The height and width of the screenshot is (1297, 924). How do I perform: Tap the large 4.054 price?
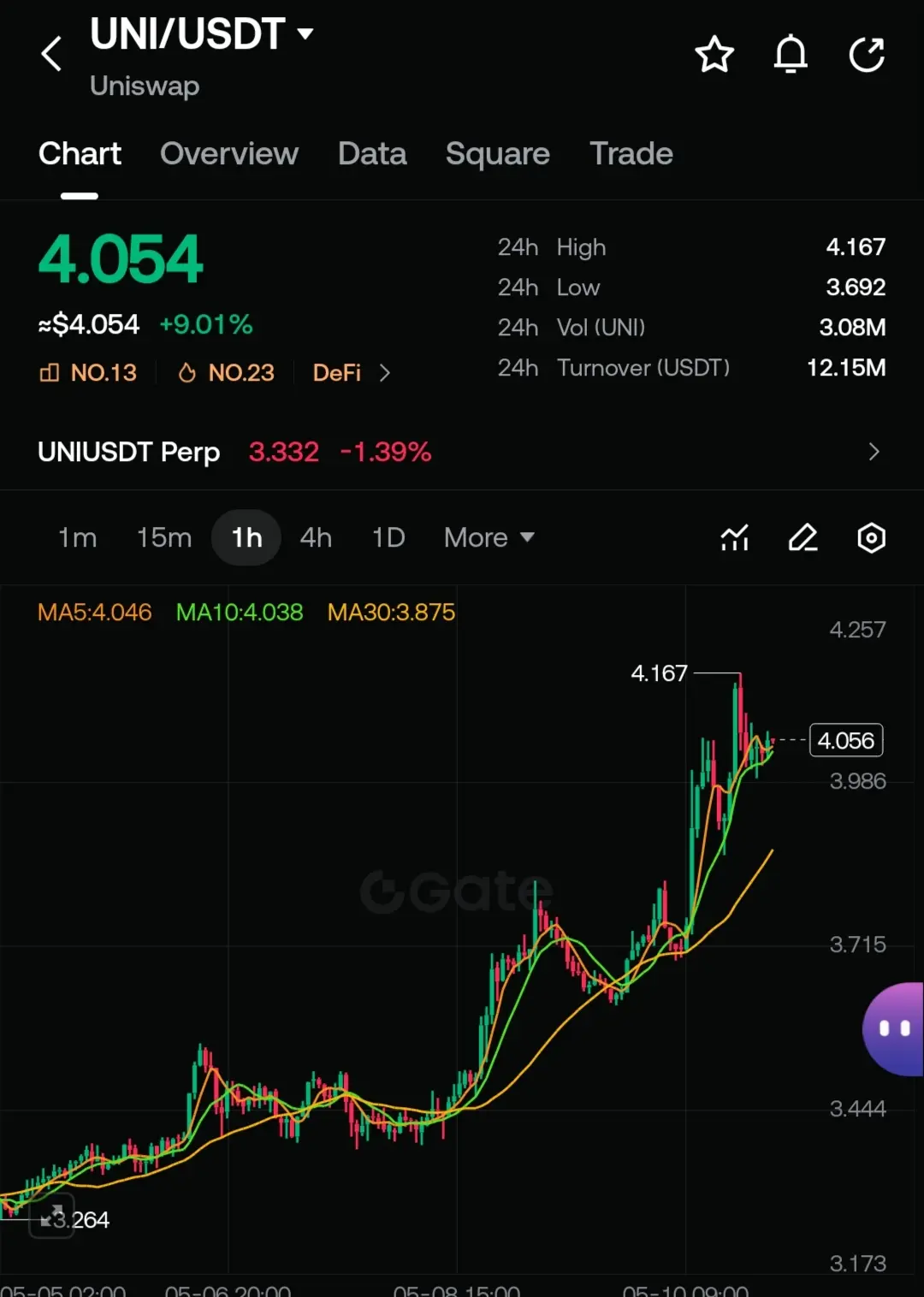[x=121, y=259]
